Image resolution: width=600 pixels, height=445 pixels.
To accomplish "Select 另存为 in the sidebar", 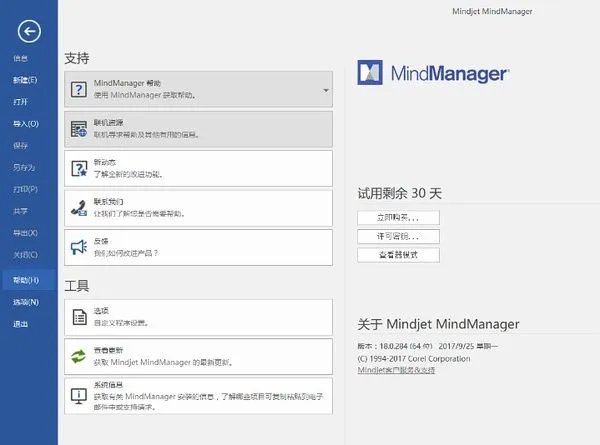I will (24, 167).
